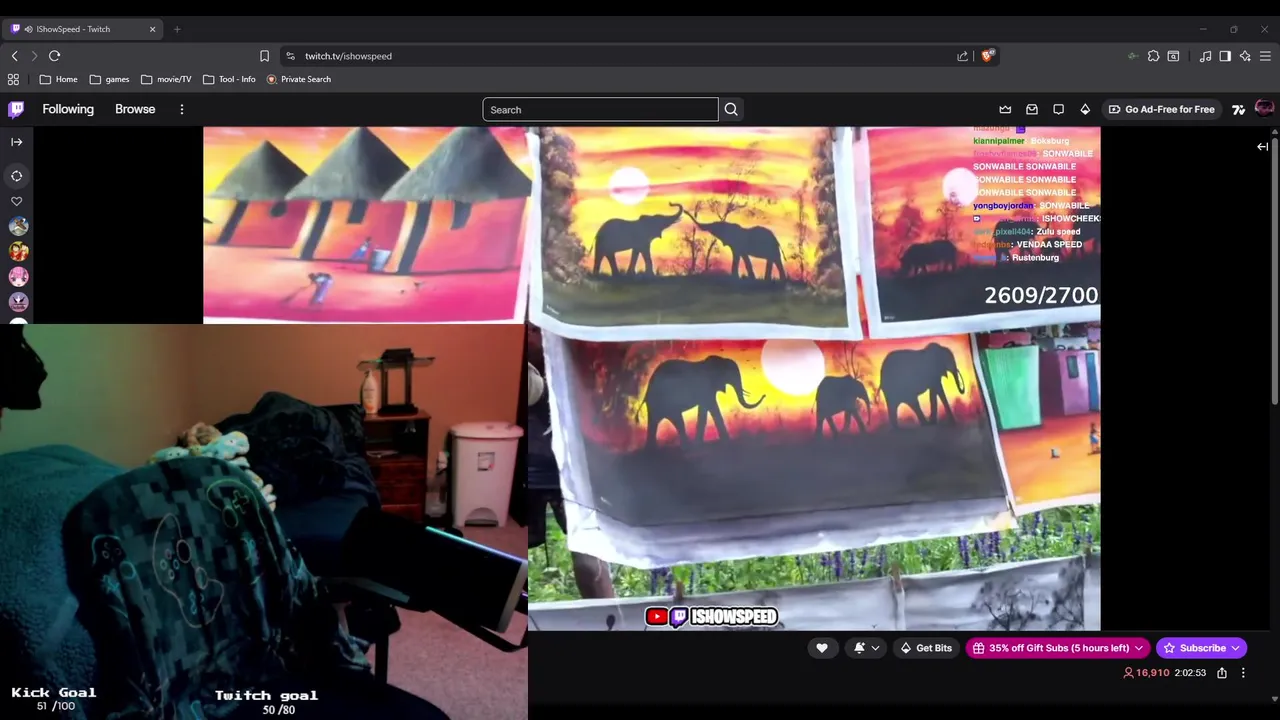This screenshot has width=1280, height=720.
Task: Open the 35% off Gift Subs dropdown
Action: (x=1058, y=648)
